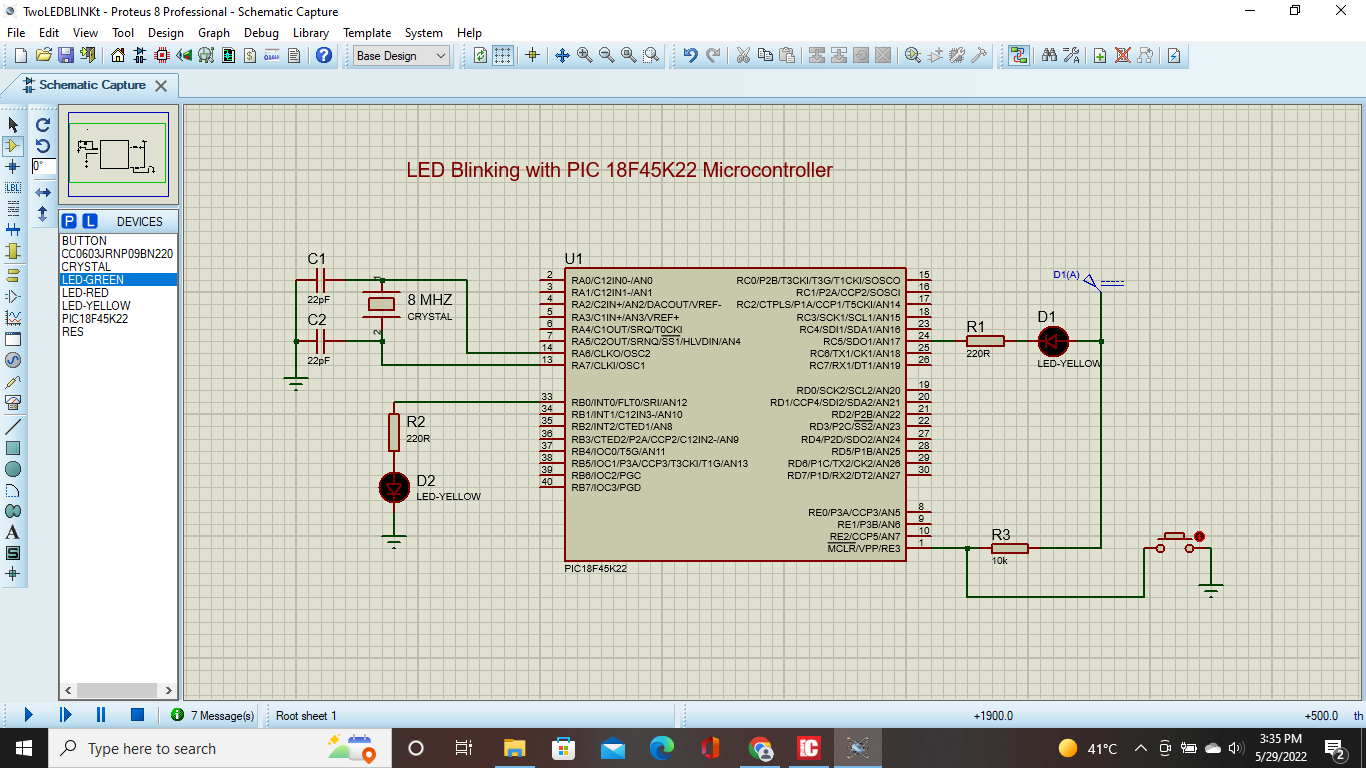Toggle the grid display icon
The image size is (1366, 768).
tap(503, 56)
